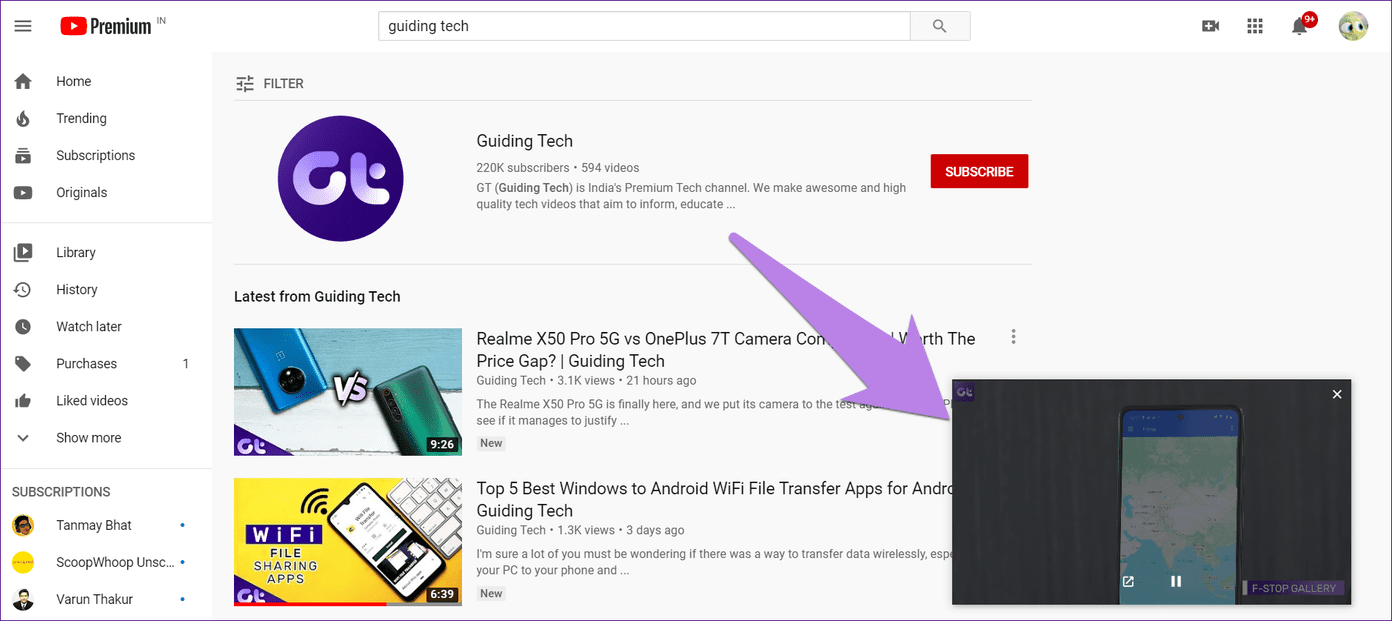Open the guide with the hamburger icon
The height and width of the screenshot is (621, 1392).
pos(22,26)
